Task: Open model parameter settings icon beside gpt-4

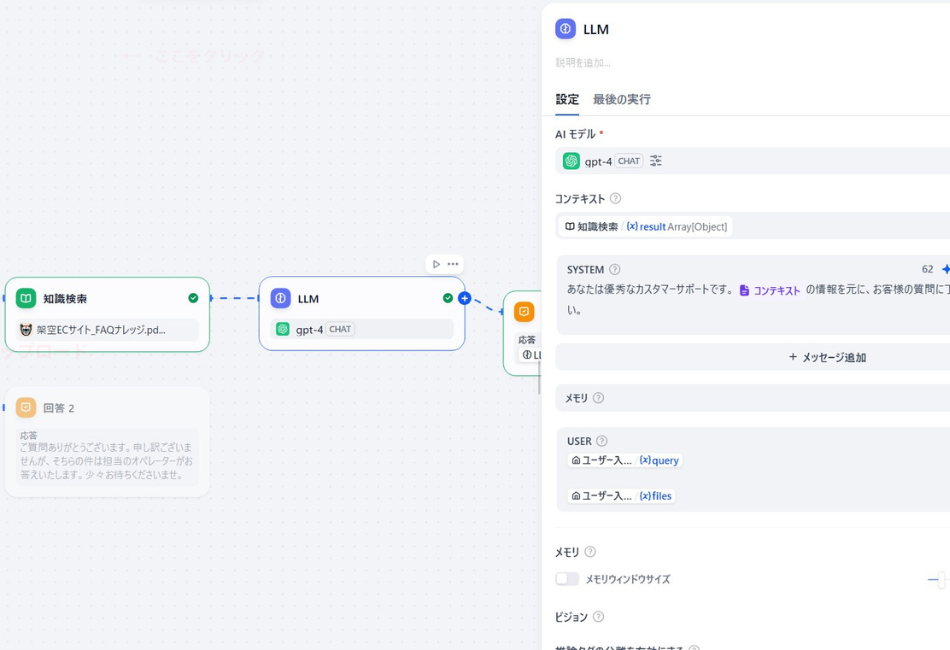Action: click(655, 160)
